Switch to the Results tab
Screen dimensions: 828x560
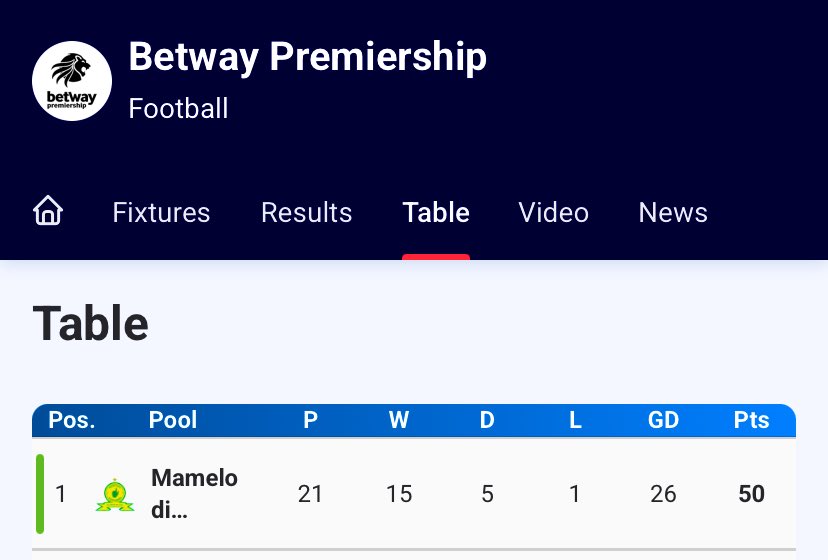click(x=306, y=212)
